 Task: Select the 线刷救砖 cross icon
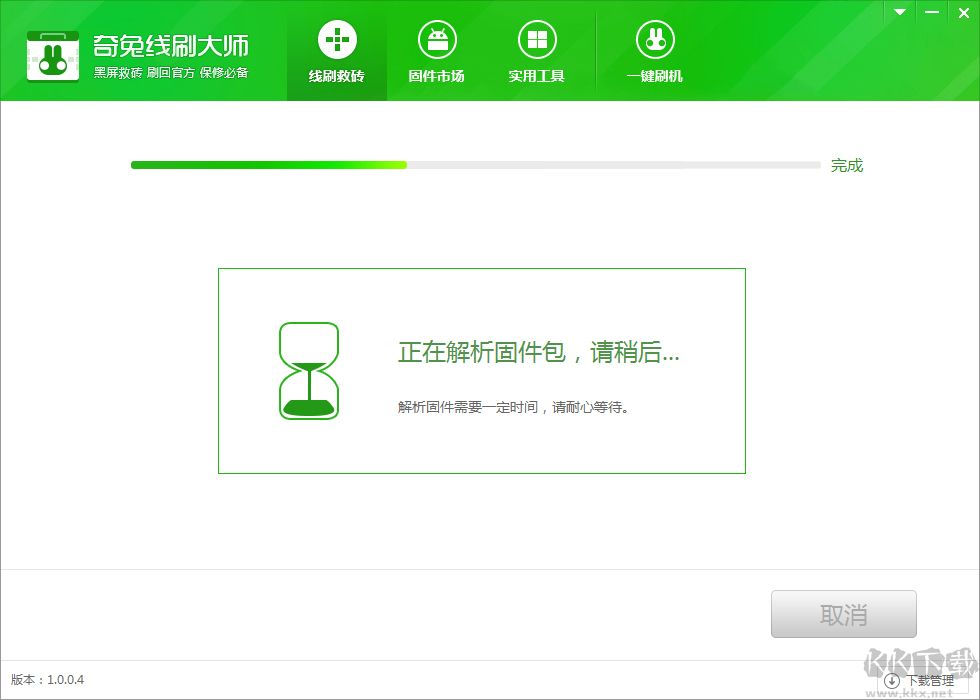[x=336, y=38]
